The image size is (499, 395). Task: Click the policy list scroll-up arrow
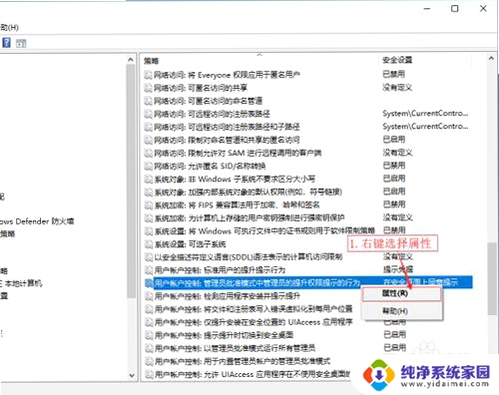click(491, 58)
